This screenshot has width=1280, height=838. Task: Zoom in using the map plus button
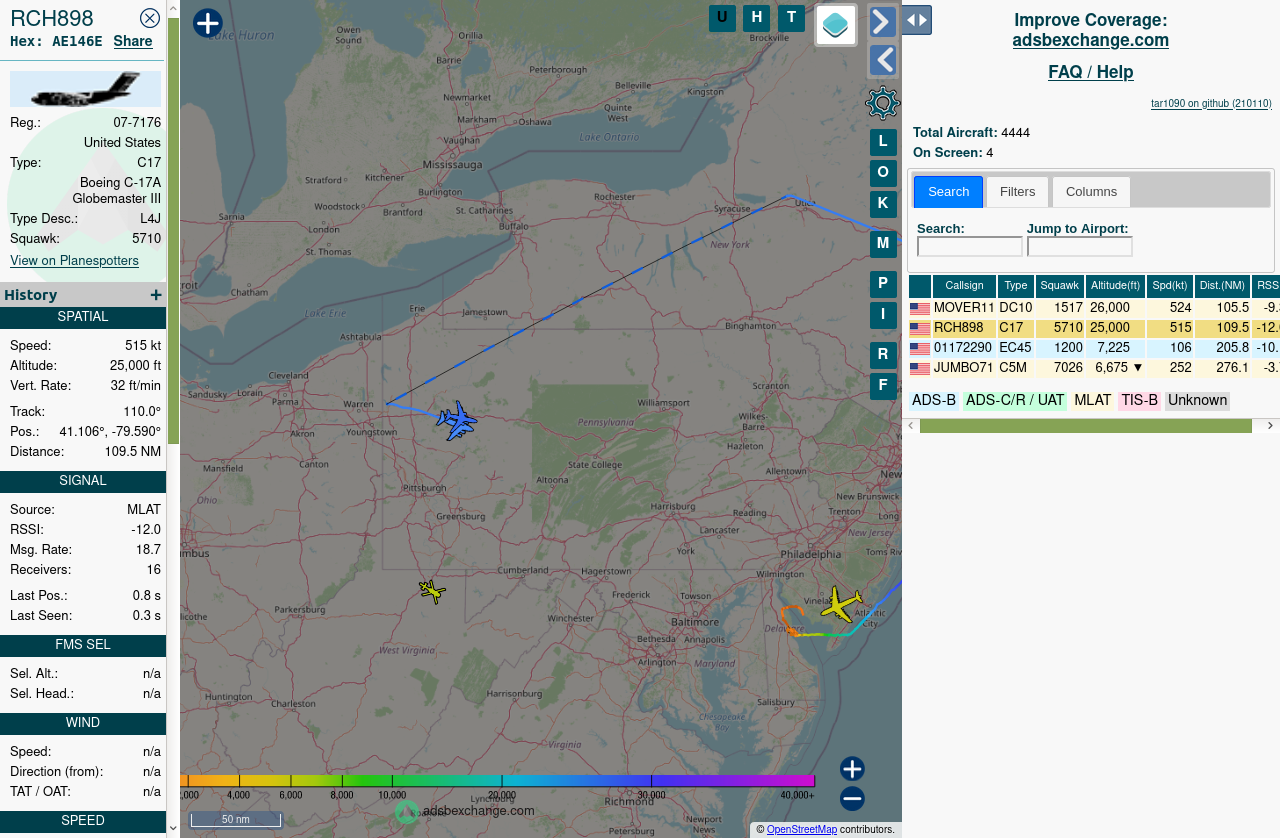pyautogui.click(x=852, y=769)
